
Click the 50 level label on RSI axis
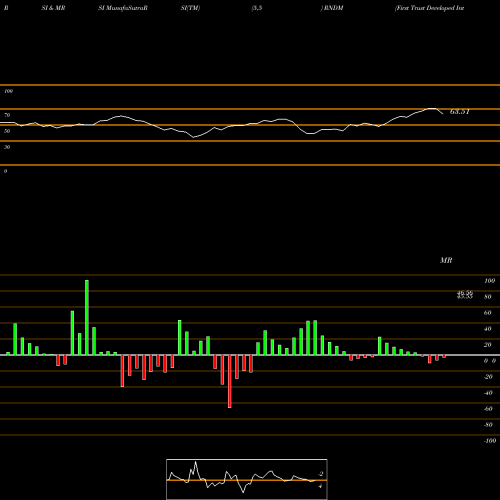click(x=7, y=131)
